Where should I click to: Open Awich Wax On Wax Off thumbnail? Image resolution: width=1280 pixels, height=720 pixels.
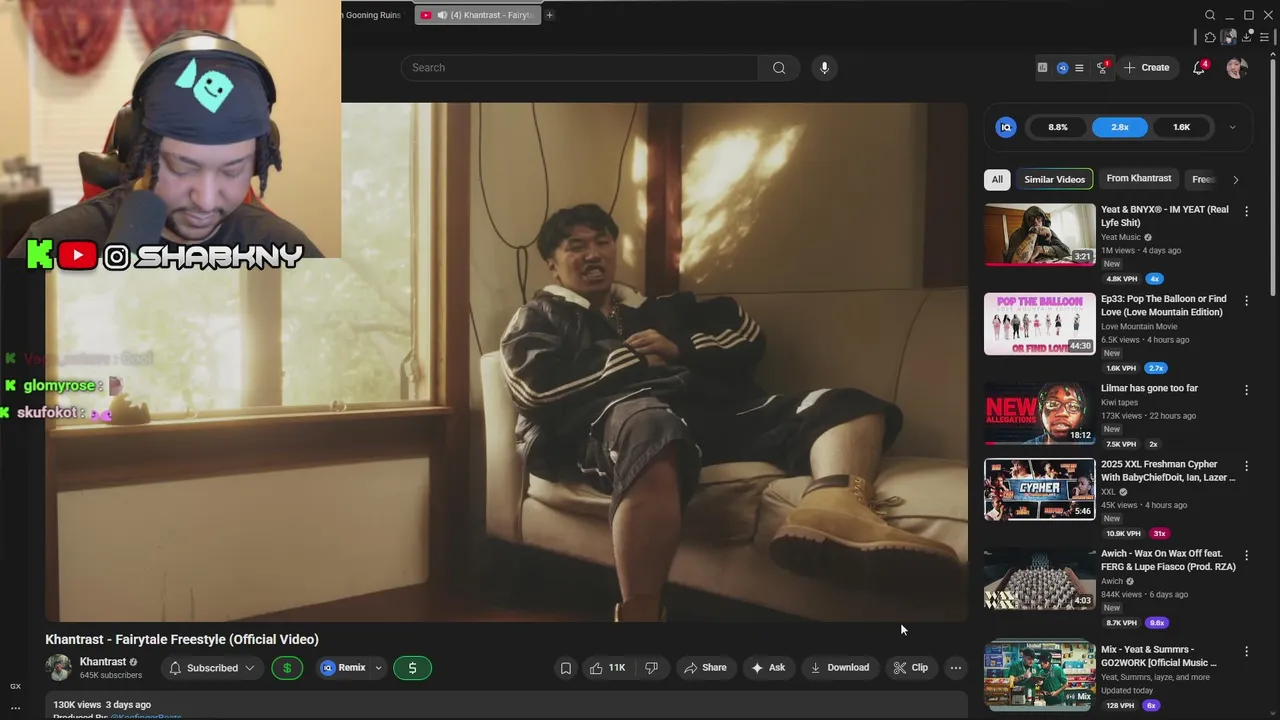click(1039, 578)
